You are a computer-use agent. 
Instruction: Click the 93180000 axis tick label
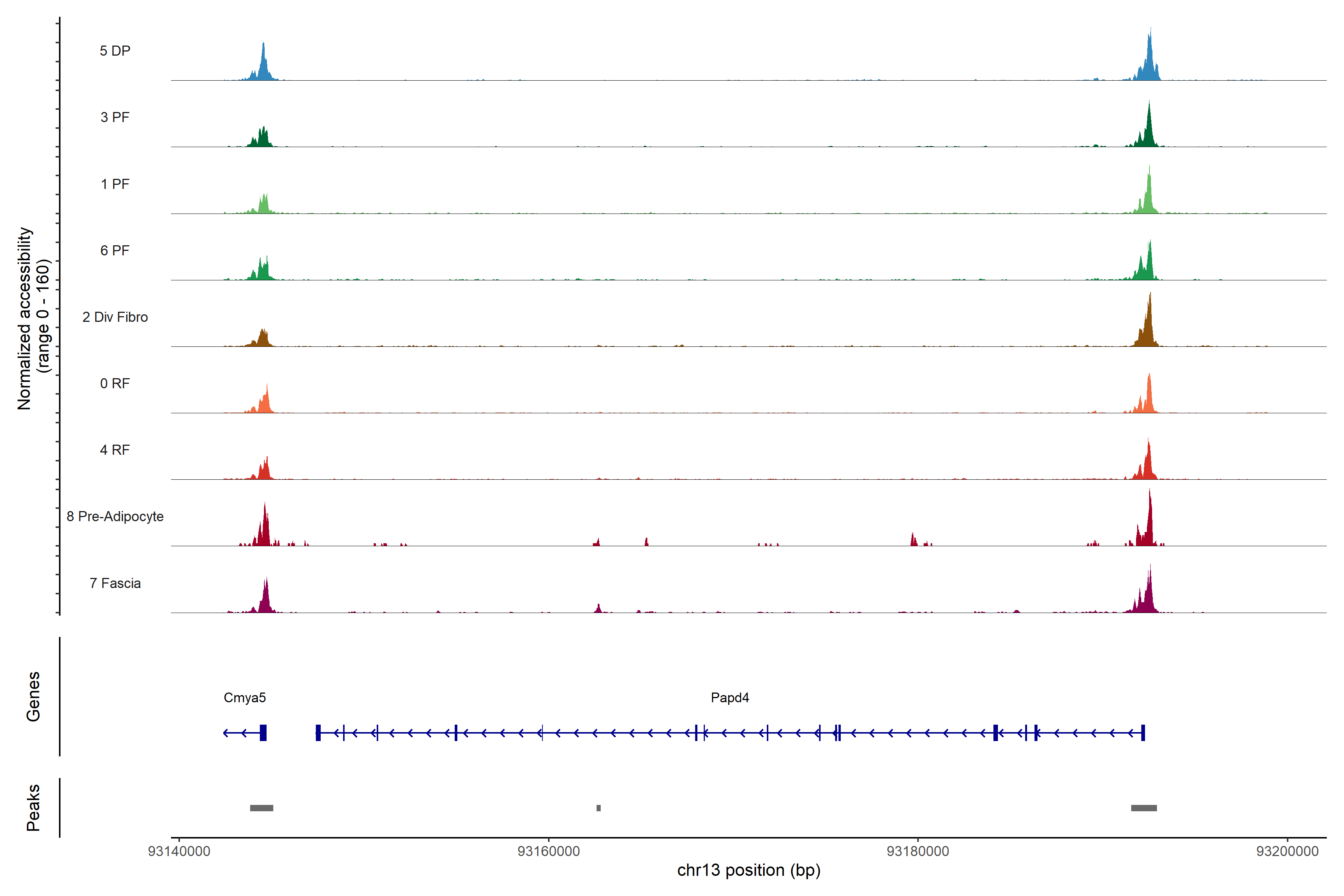tap(918, 851)
